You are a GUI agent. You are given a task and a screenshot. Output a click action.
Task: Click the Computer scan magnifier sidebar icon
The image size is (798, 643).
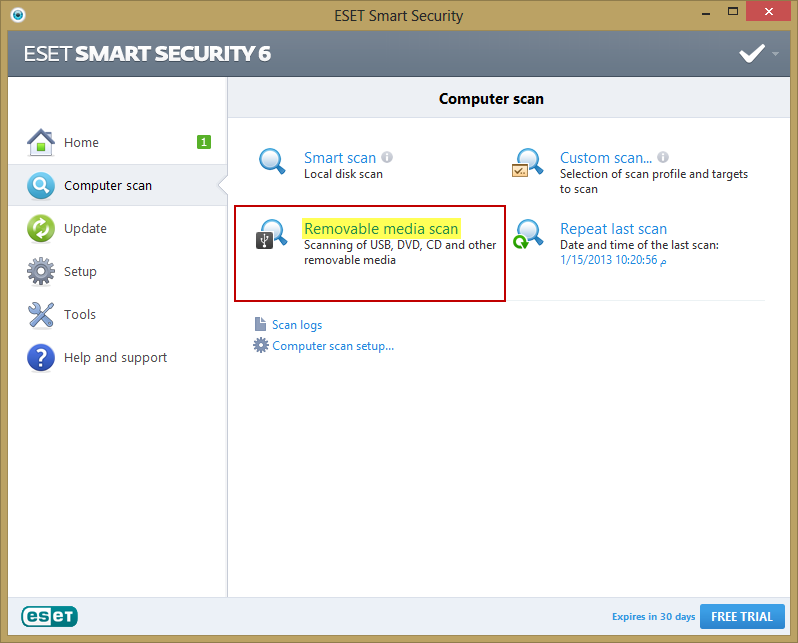pyautogui.click(x=41, y=185)
